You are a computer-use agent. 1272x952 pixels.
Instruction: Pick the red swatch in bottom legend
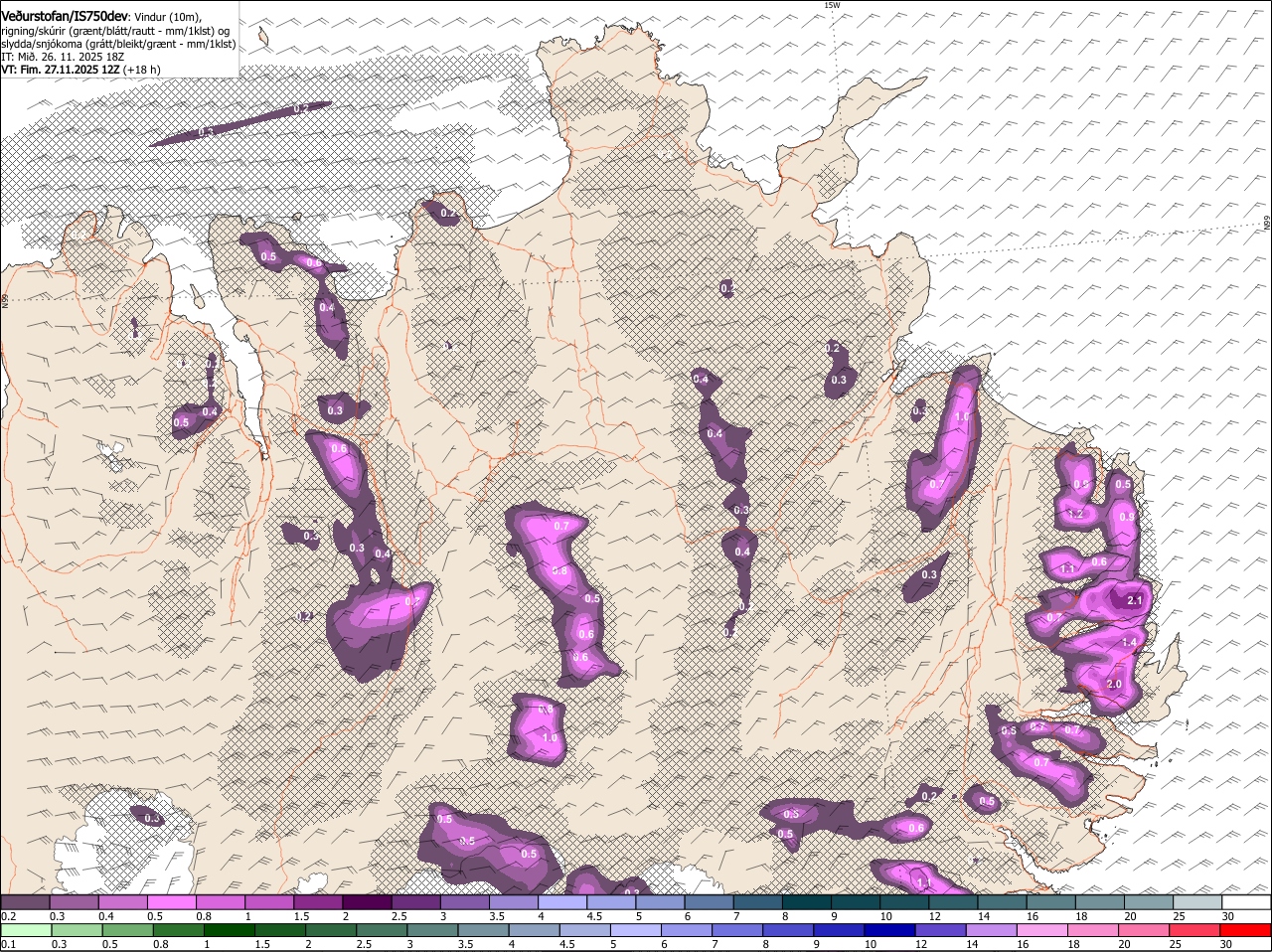1246,930
